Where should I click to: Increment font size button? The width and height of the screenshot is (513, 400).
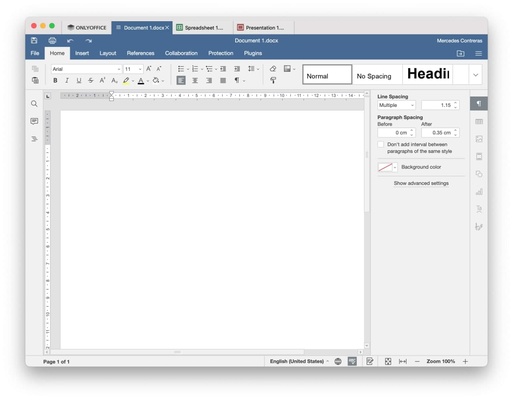149,69
